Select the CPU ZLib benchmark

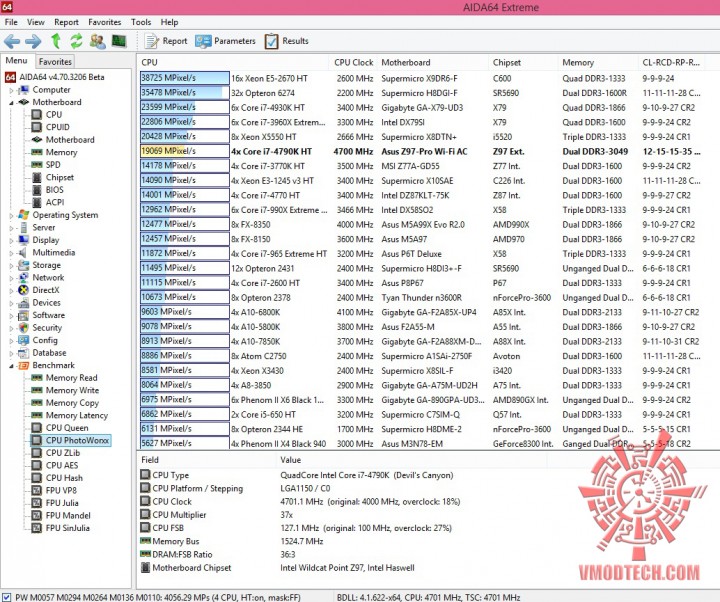click(x=62, y=453)
